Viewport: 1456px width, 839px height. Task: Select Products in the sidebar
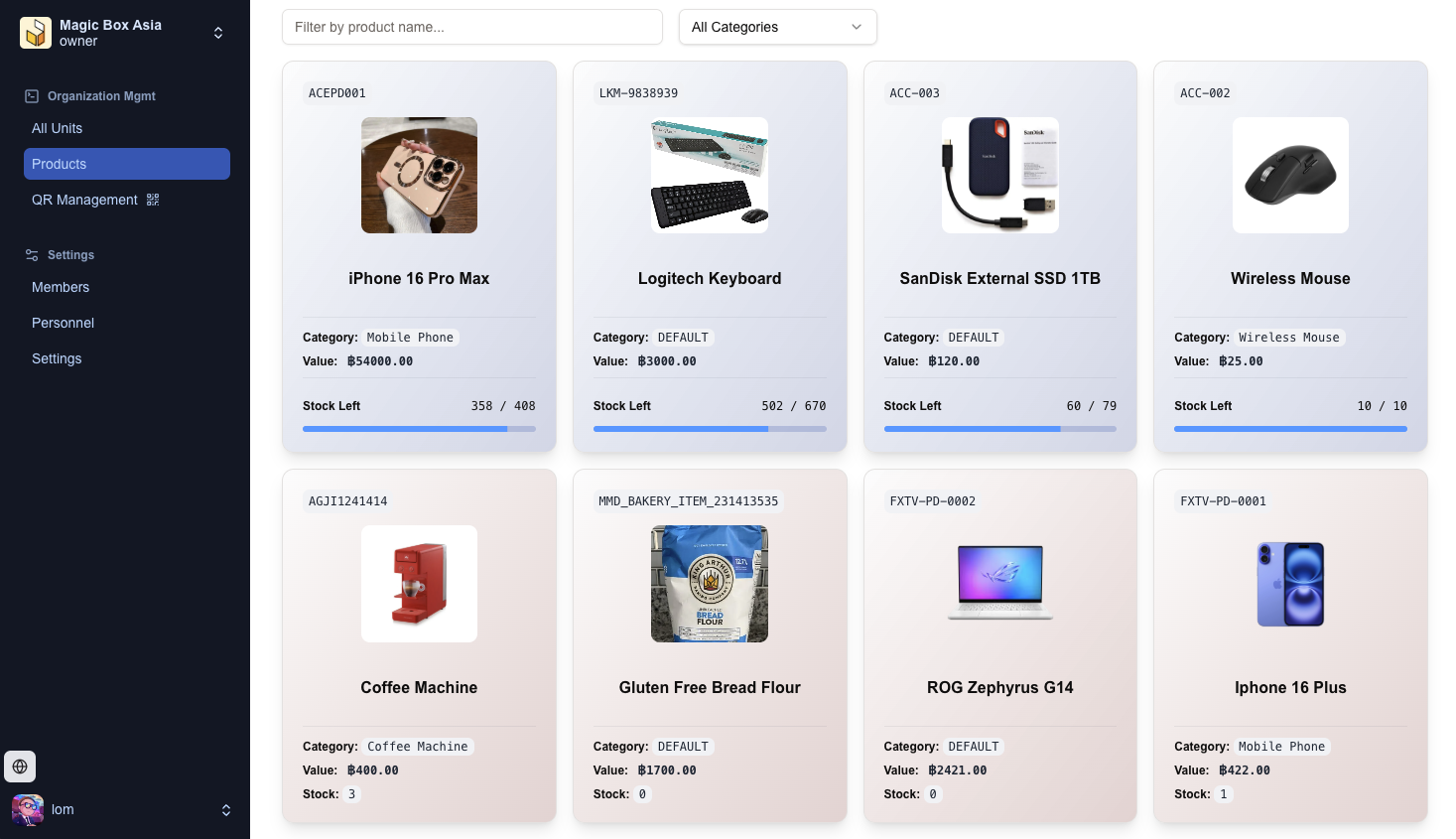pyautogui.click(x=126, y=164)
